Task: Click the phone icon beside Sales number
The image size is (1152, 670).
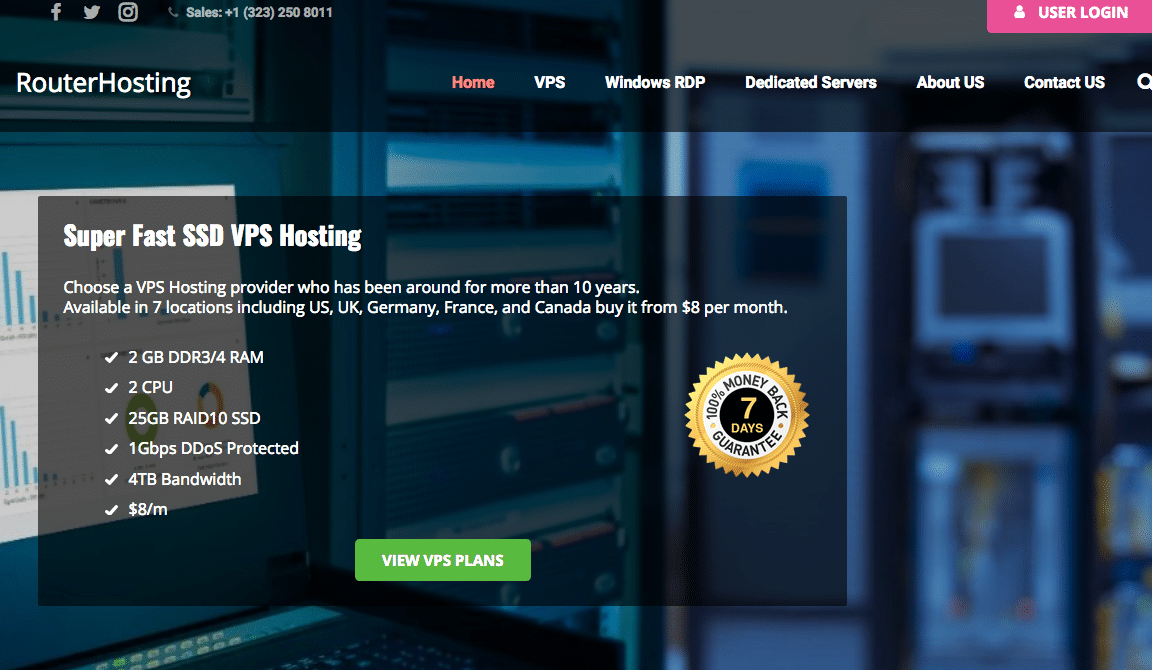Action: 173,12
